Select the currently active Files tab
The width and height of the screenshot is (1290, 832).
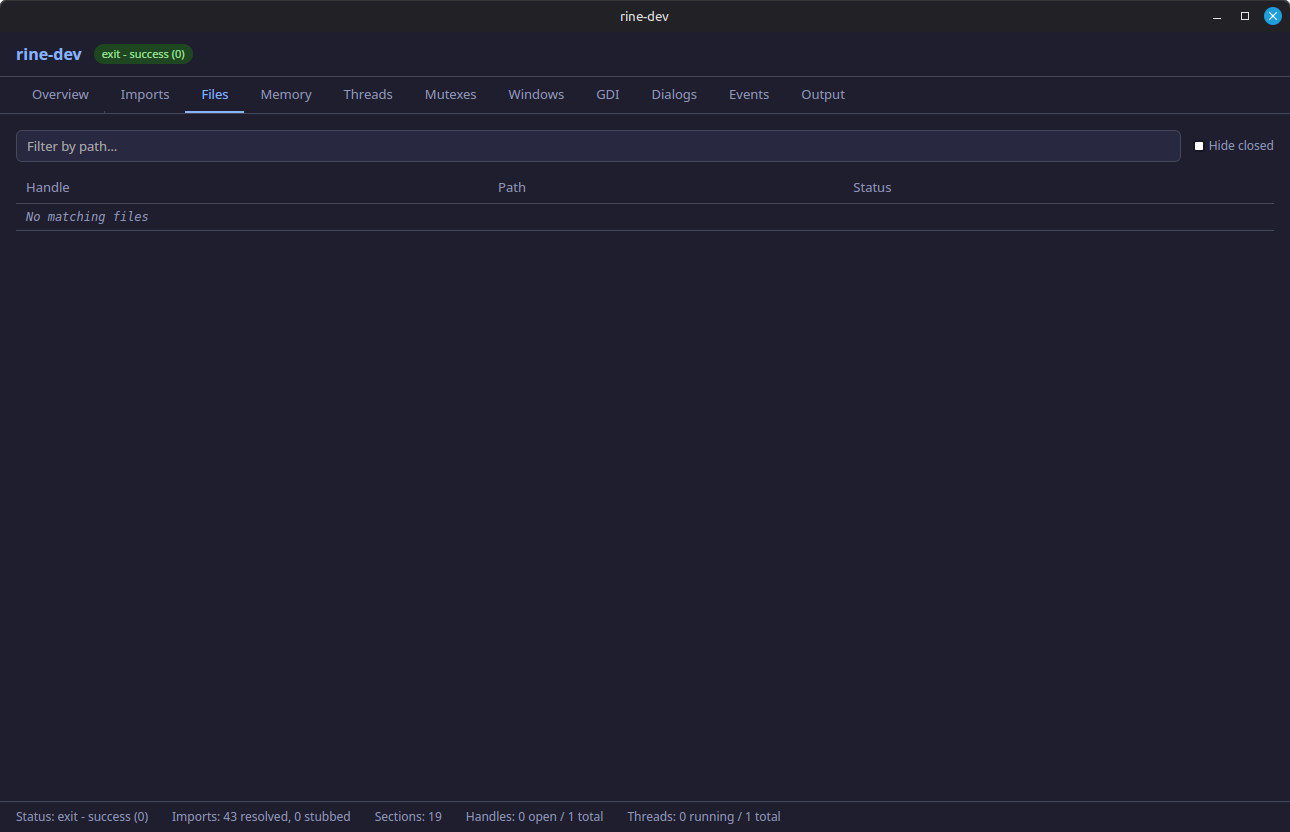pos(214,94)
